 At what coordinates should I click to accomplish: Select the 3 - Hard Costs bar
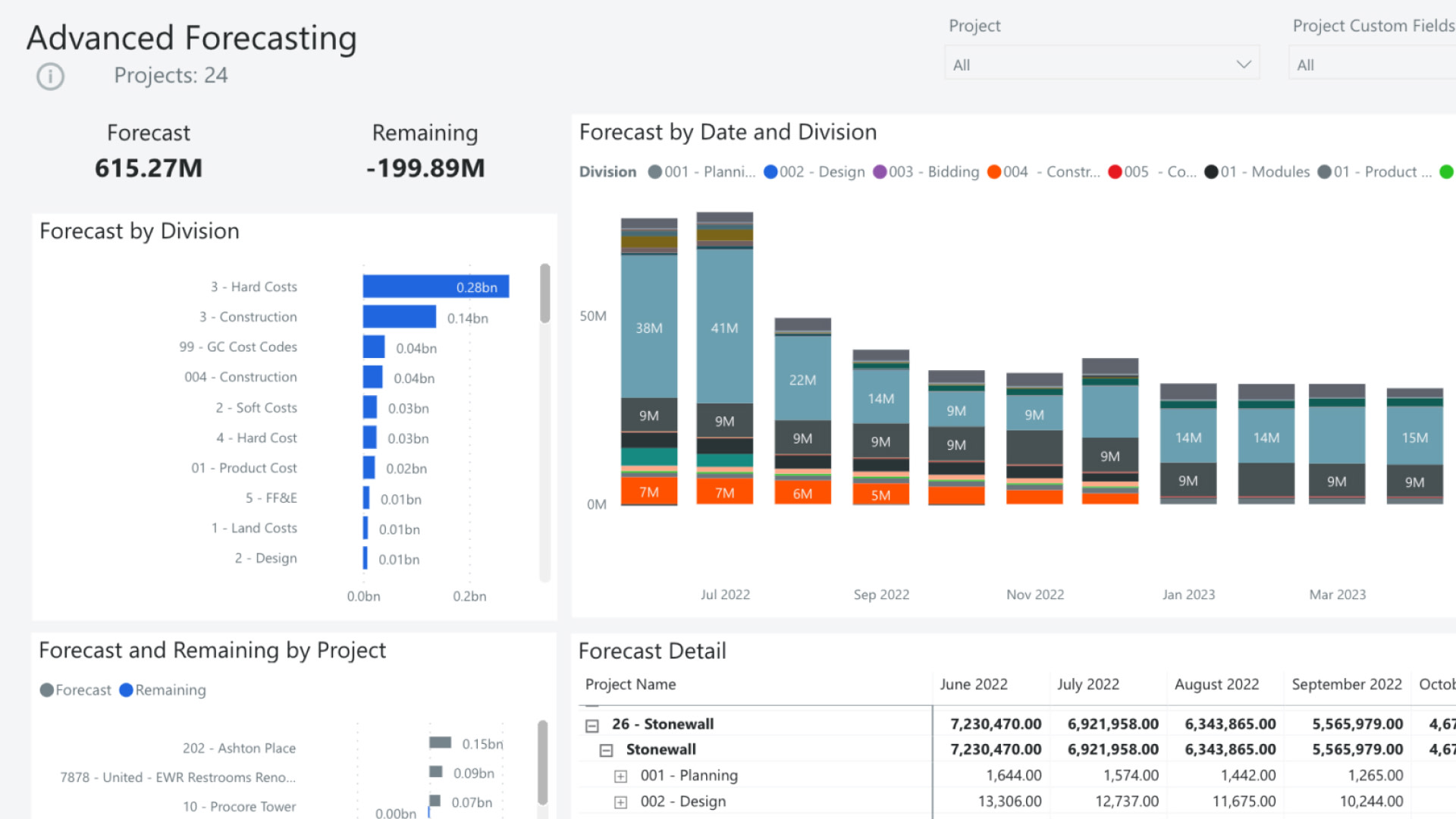pyautogui.click(x=435, y=287)
